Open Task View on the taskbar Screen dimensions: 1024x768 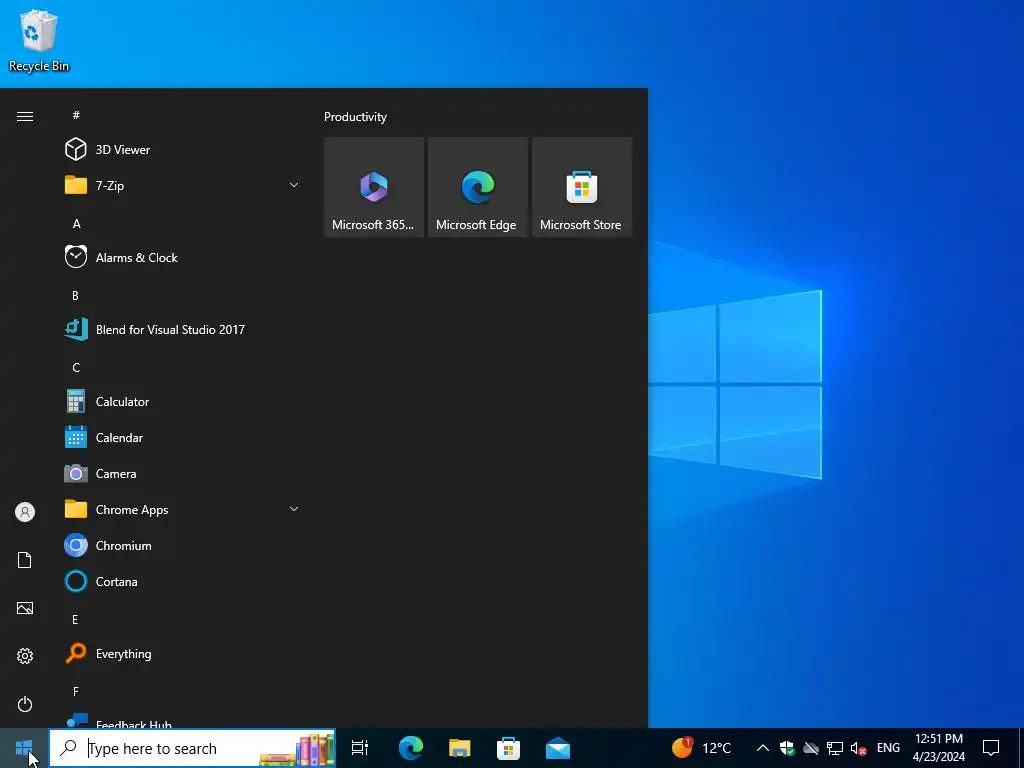pos(360,748)
